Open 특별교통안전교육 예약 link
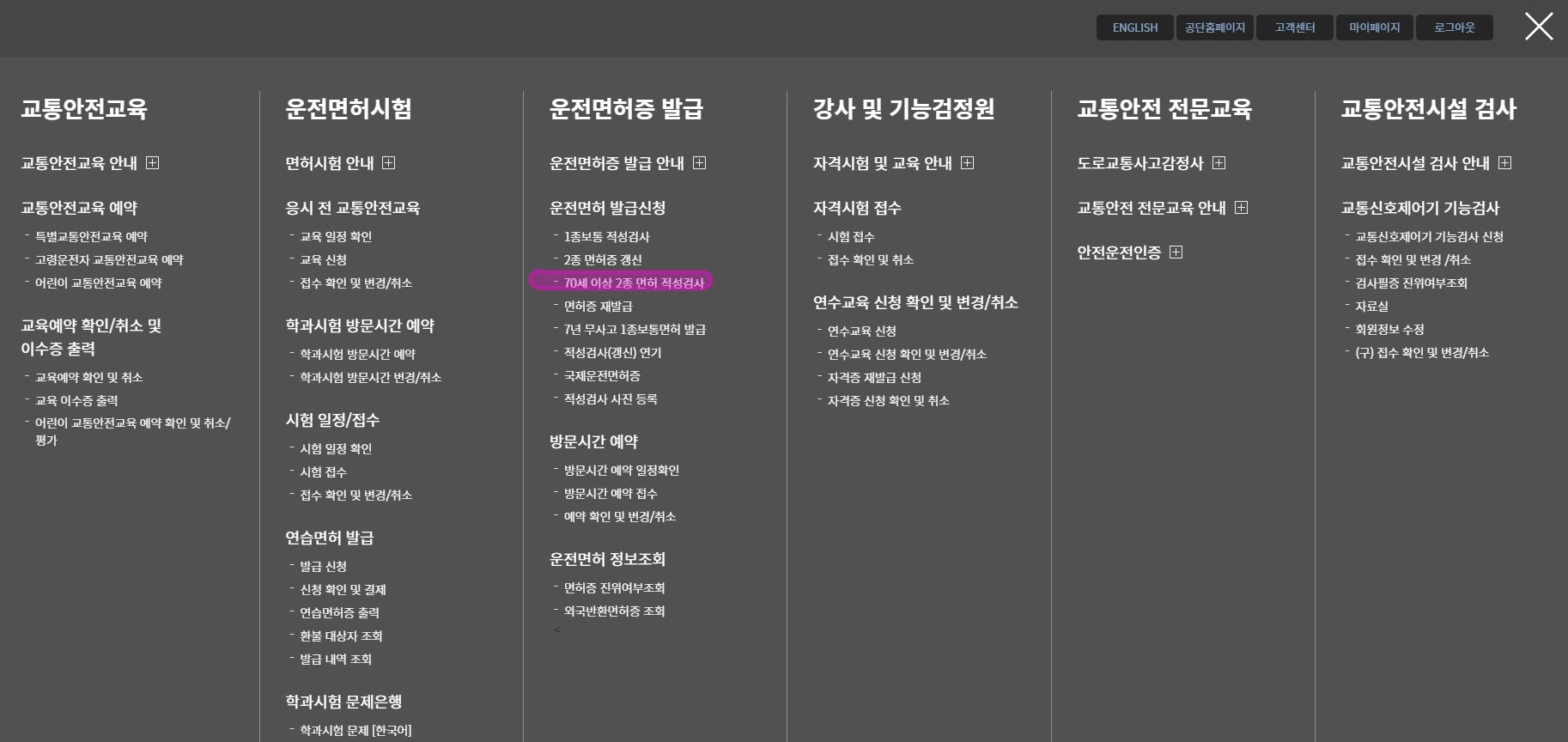This screenshot has height=742, width=1568. pos(91,236)
